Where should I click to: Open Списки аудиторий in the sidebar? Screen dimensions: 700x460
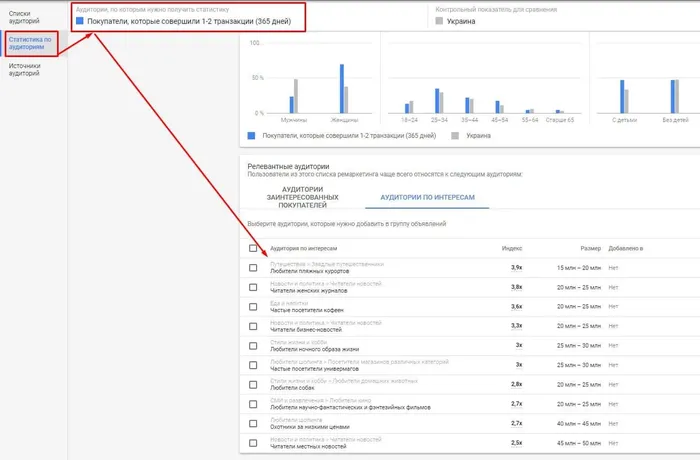tap(25, 17)
